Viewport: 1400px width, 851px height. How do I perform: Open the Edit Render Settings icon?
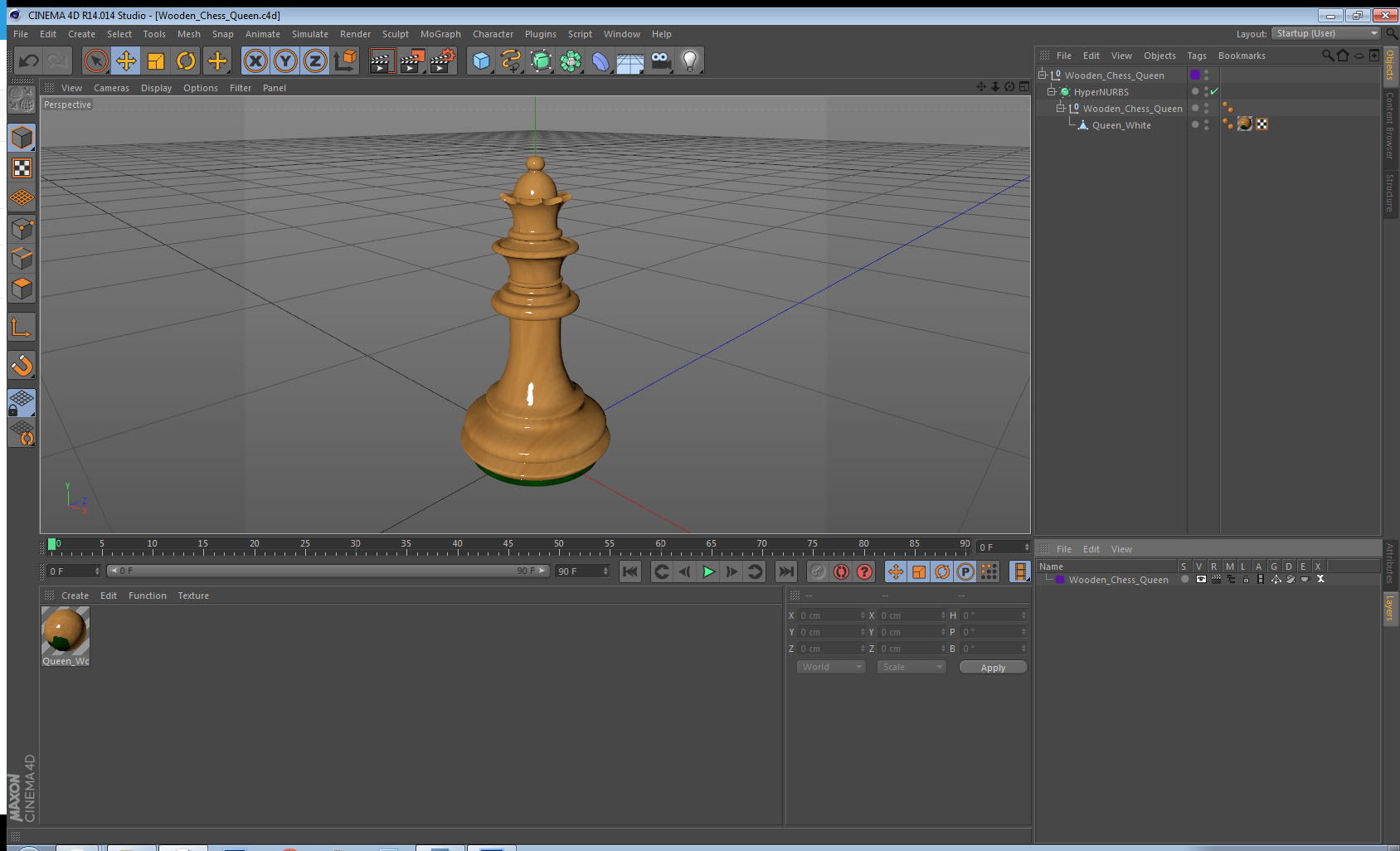pos(443,61)
